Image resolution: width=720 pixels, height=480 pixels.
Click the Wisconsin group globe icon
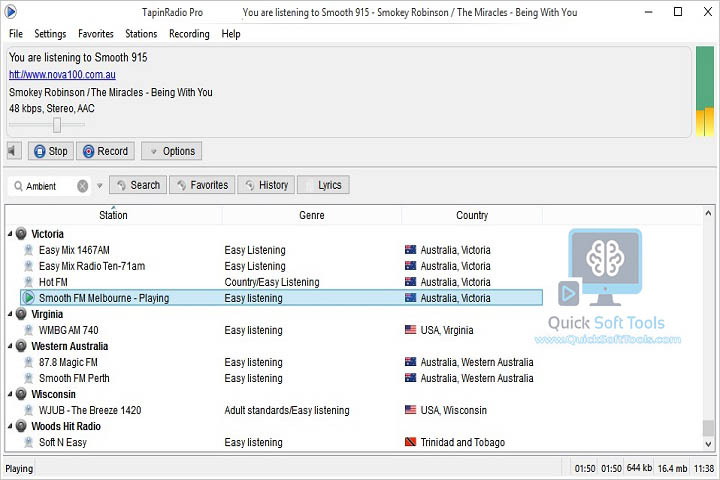tap(21, 394)
